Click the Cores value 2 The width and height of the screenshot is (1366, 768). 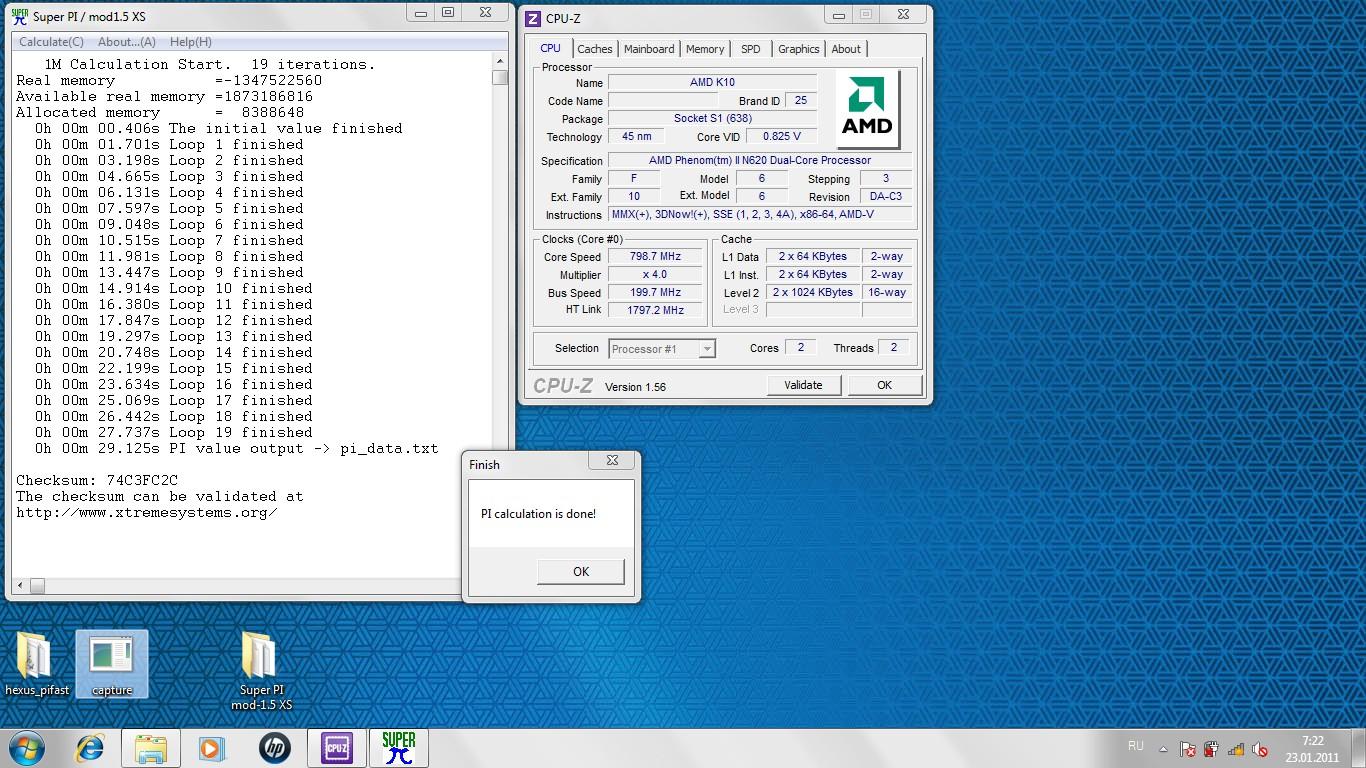pos(800,347)
